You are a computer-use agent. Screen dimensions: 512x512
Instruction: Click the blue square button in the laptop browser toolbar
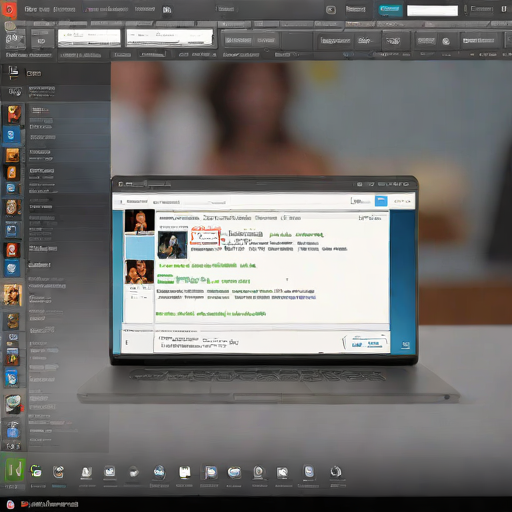pos(381,201)
